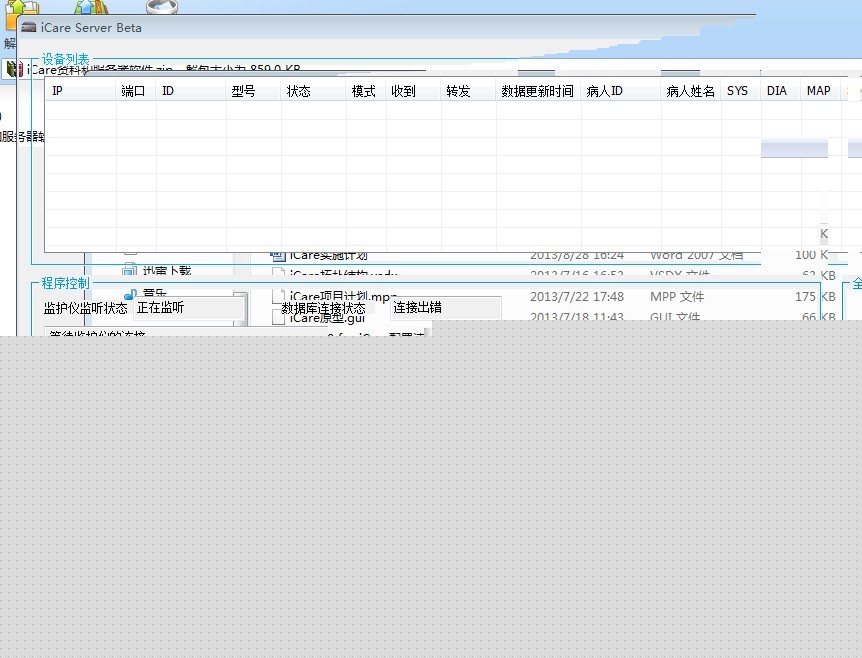Click the Word document icon beside iCare实施计划
Viewport: 862px width, 658px height.
(x=278, y=255)
